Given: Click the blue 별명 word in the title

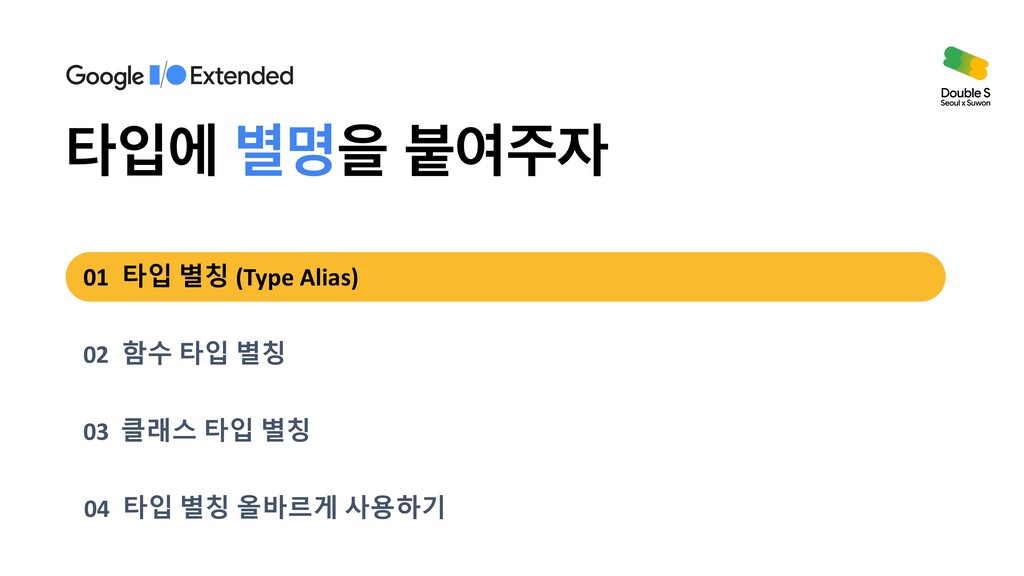Looking at the screenshot, I should tap(285, 150).
